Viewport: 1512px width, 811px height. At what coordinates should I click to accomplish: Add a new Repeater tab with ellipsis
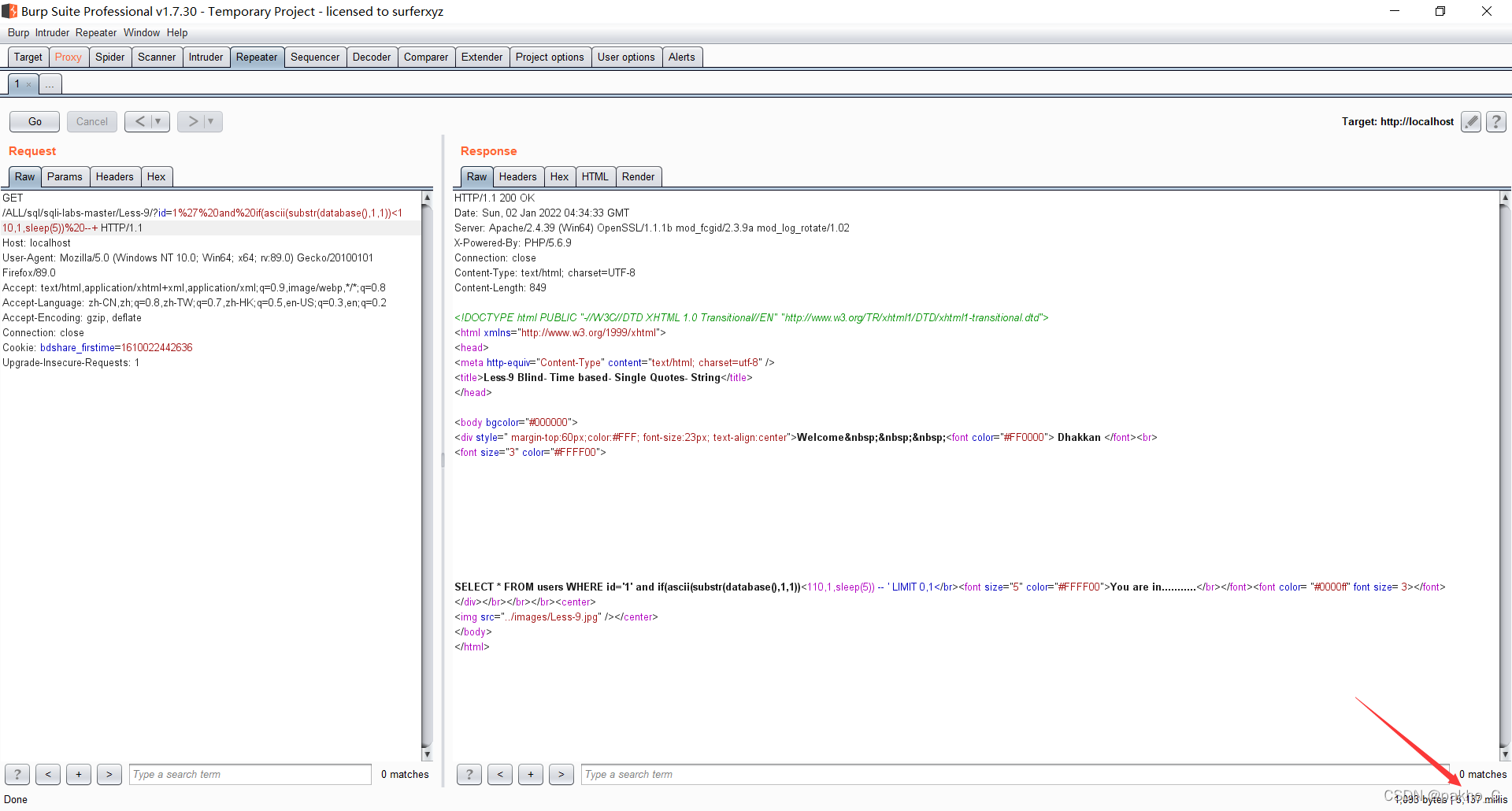coord(50,84)
